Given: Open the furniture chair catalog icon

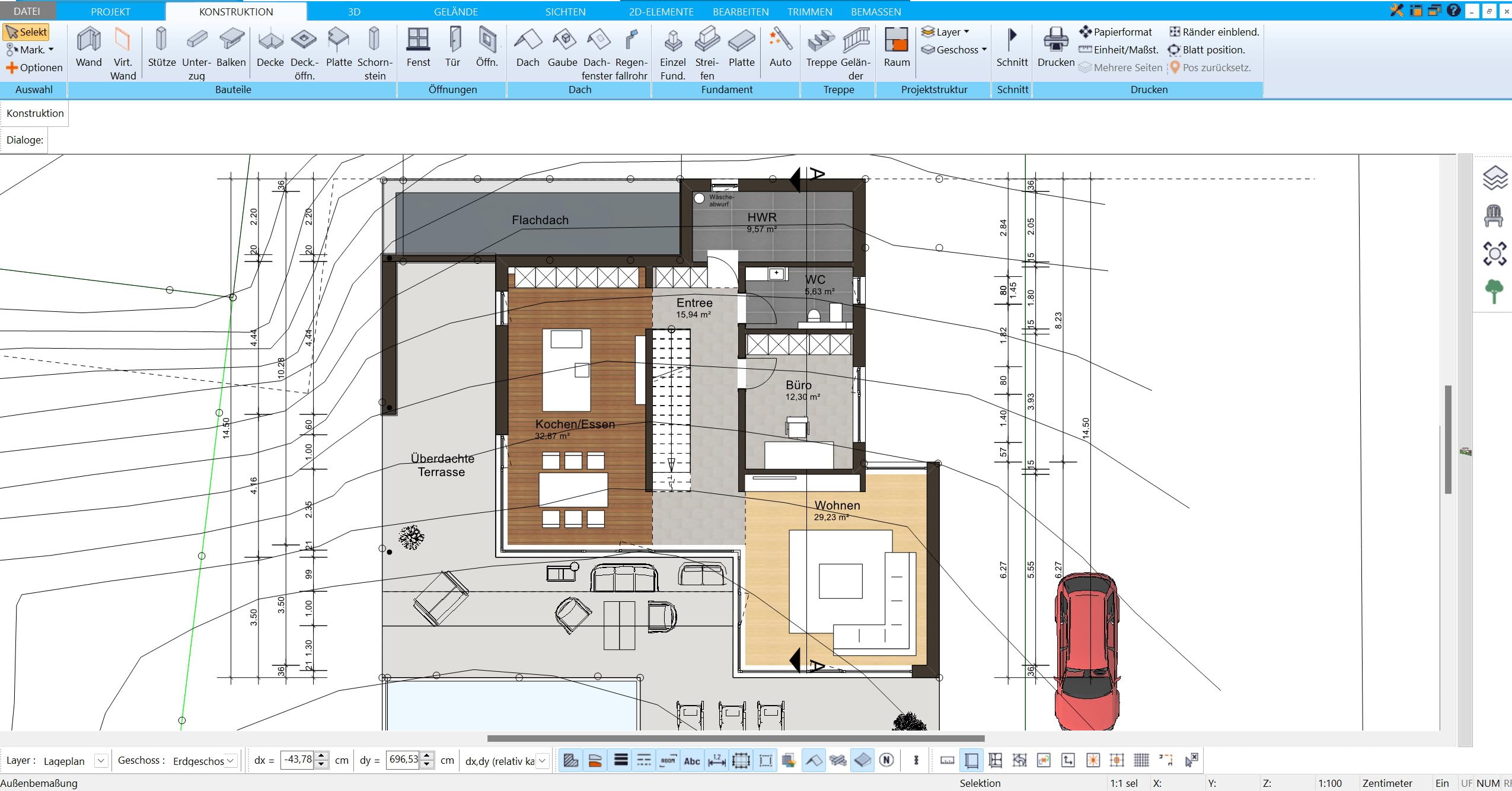Looking at the screenshot, I should click(x=1494, y=215).
